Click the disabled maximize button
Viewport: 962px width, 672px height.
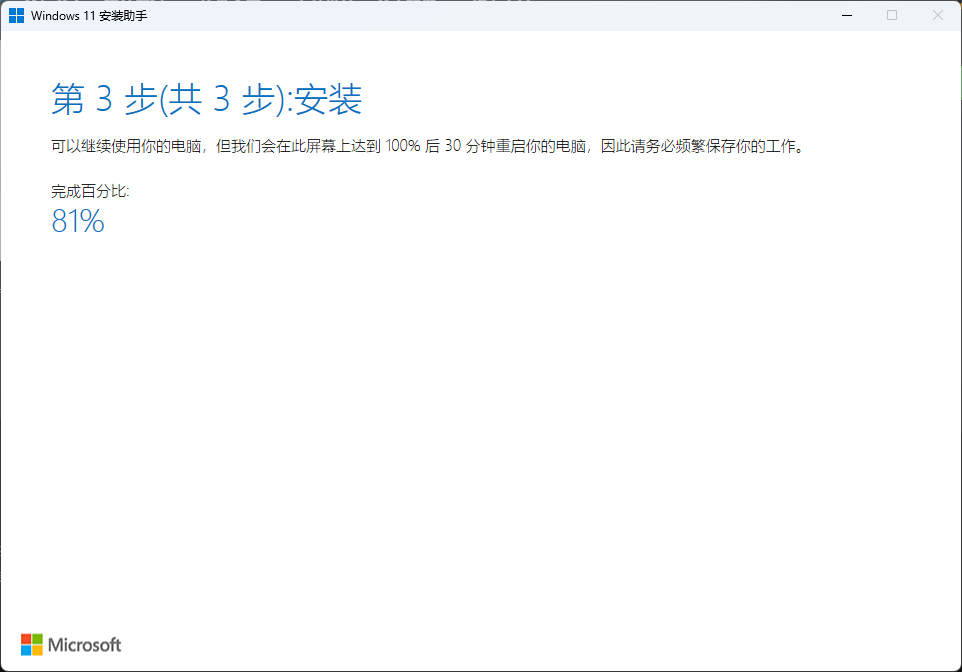click(x=891, y=15)
